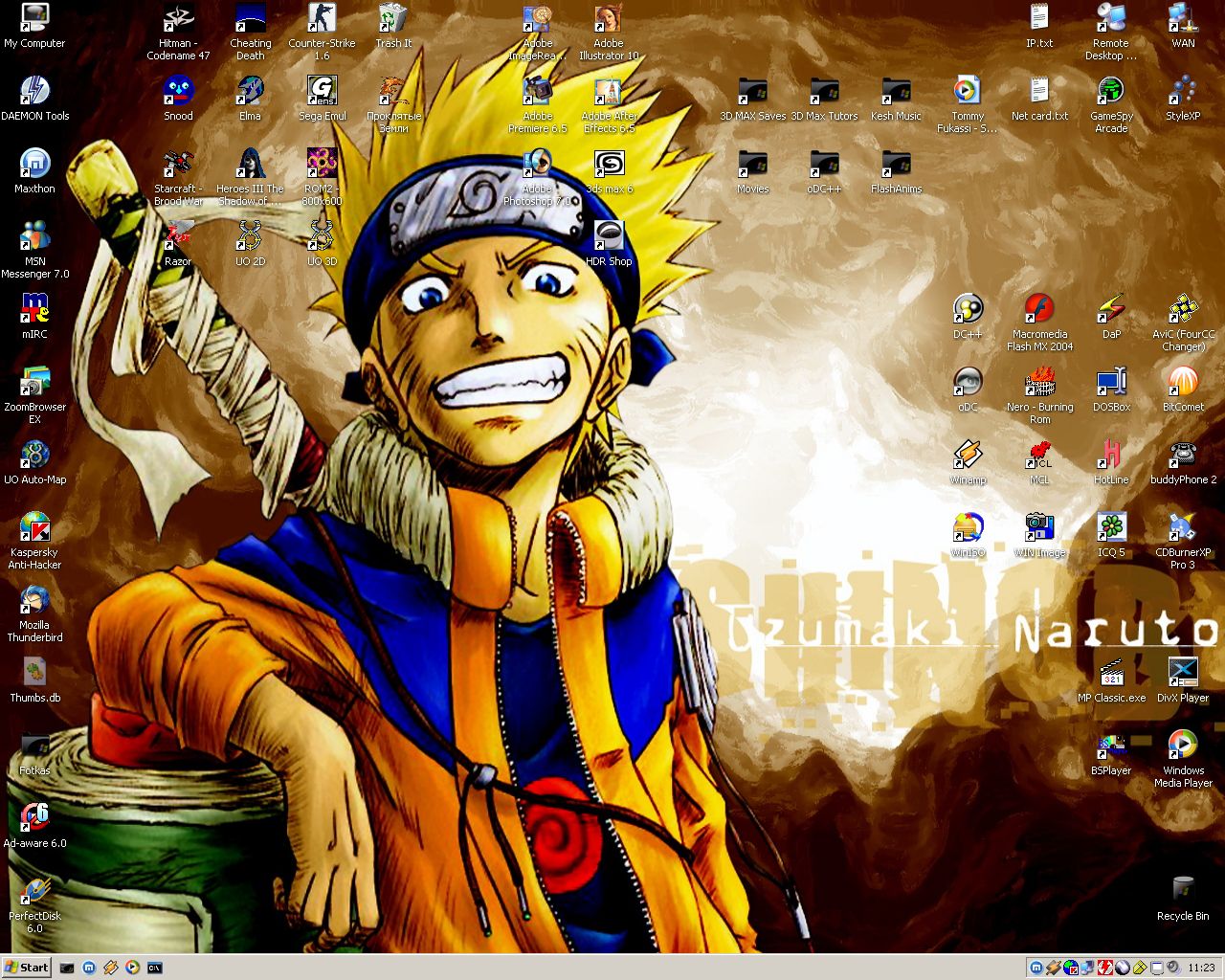Launch DOSBox
The width and height of the screenshot is (1225, 980).
pyautogui.click(x=1111, y=390)
